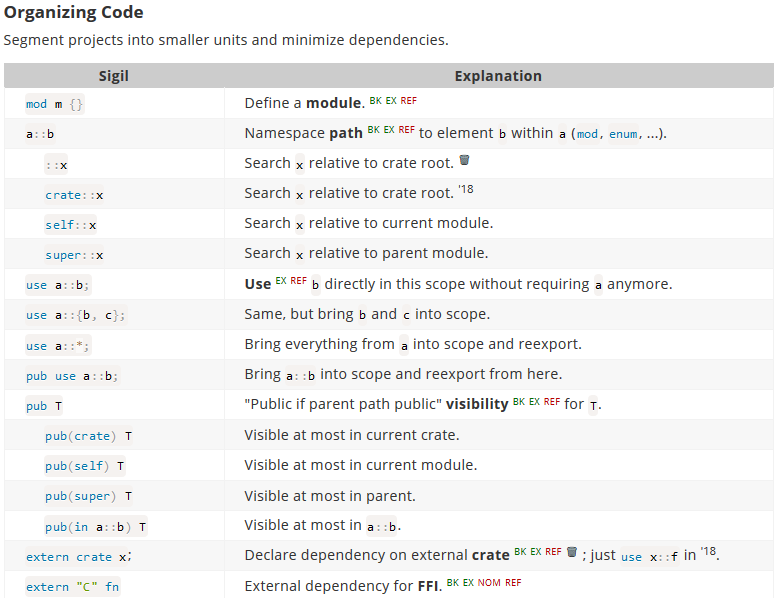Click the '18 marker after use x::f
775x598 pixels.
[x=709, y=551]
